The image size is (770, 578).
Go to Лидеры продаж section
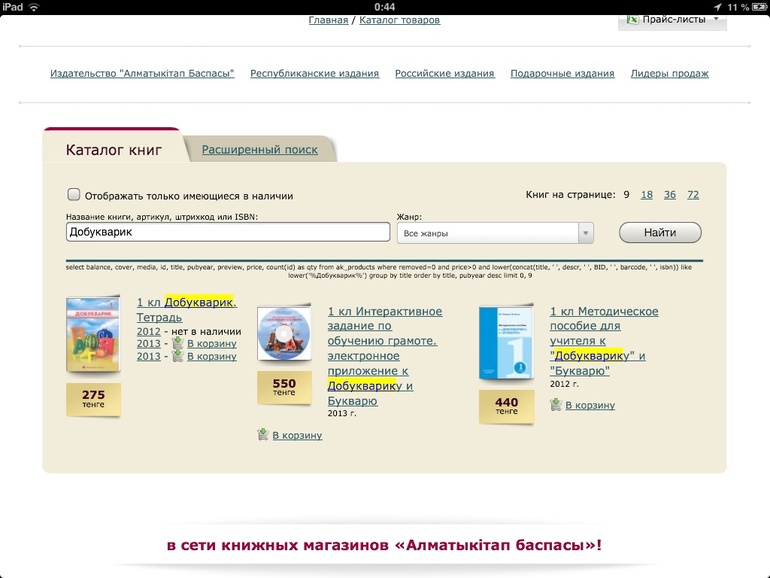[x=669, y=73]
